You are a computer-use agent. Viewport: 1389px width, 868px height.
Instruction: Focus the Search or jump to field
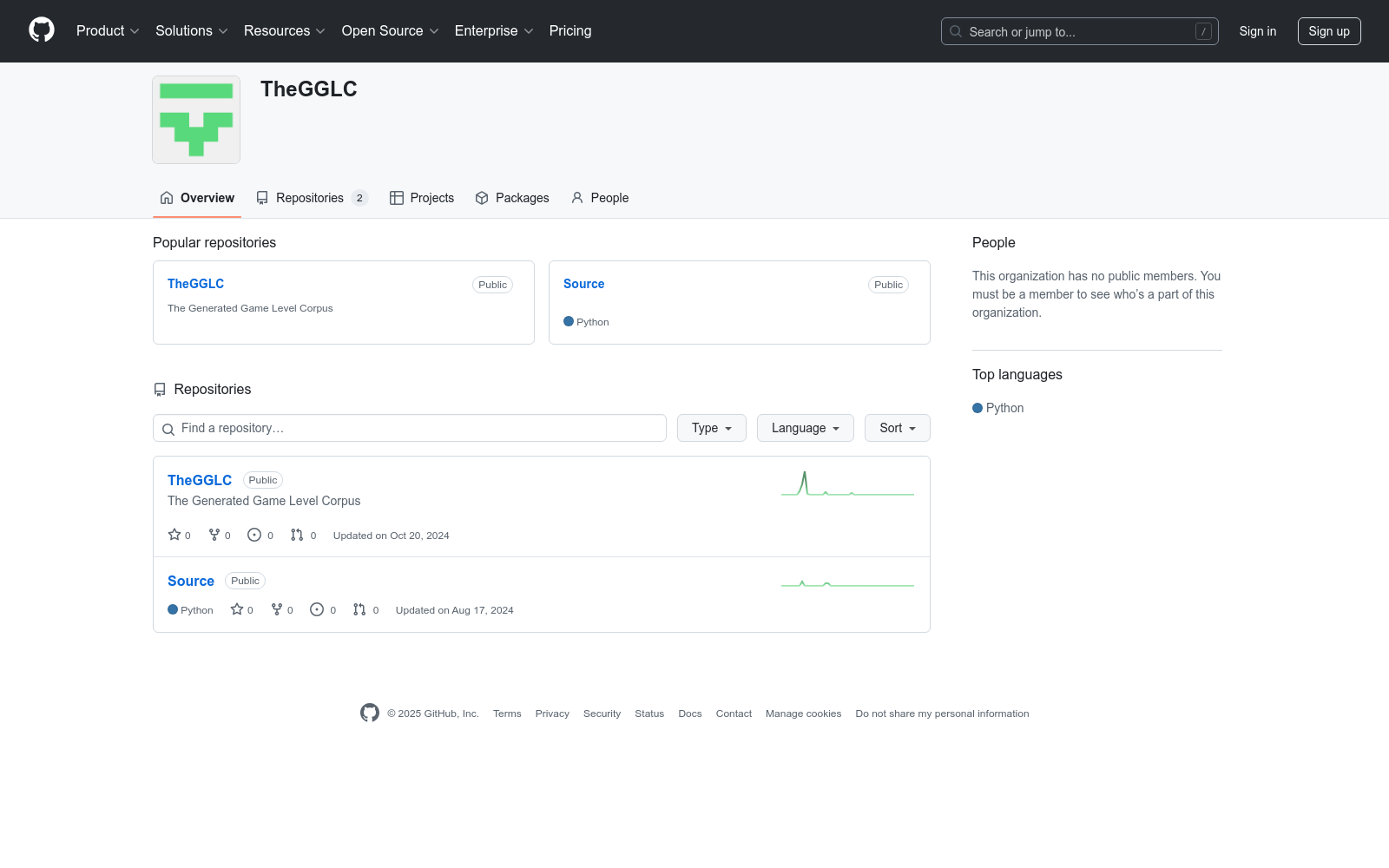coord(1080,31)
